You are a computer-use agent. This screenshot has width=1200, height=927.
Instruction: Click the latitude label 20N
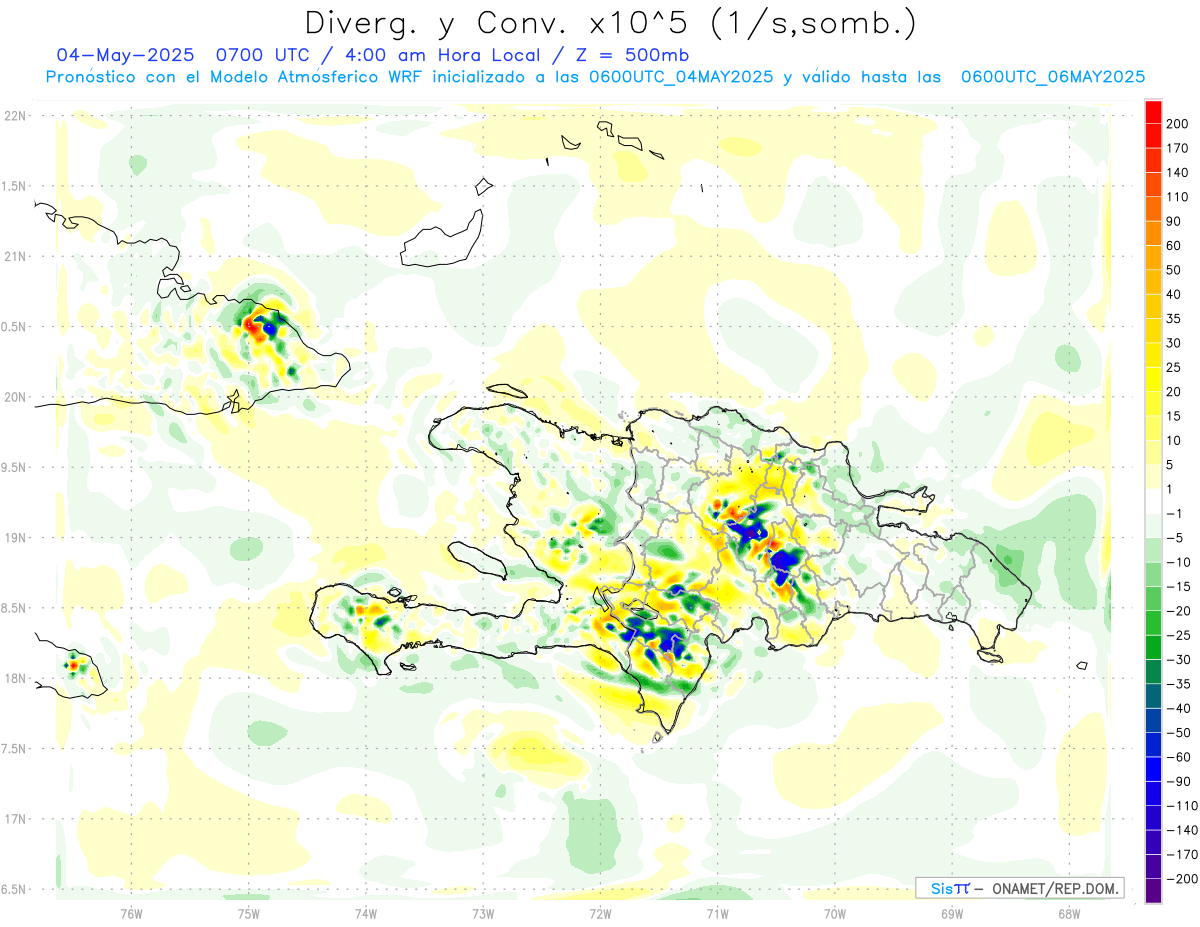click(x=14, y=397)
